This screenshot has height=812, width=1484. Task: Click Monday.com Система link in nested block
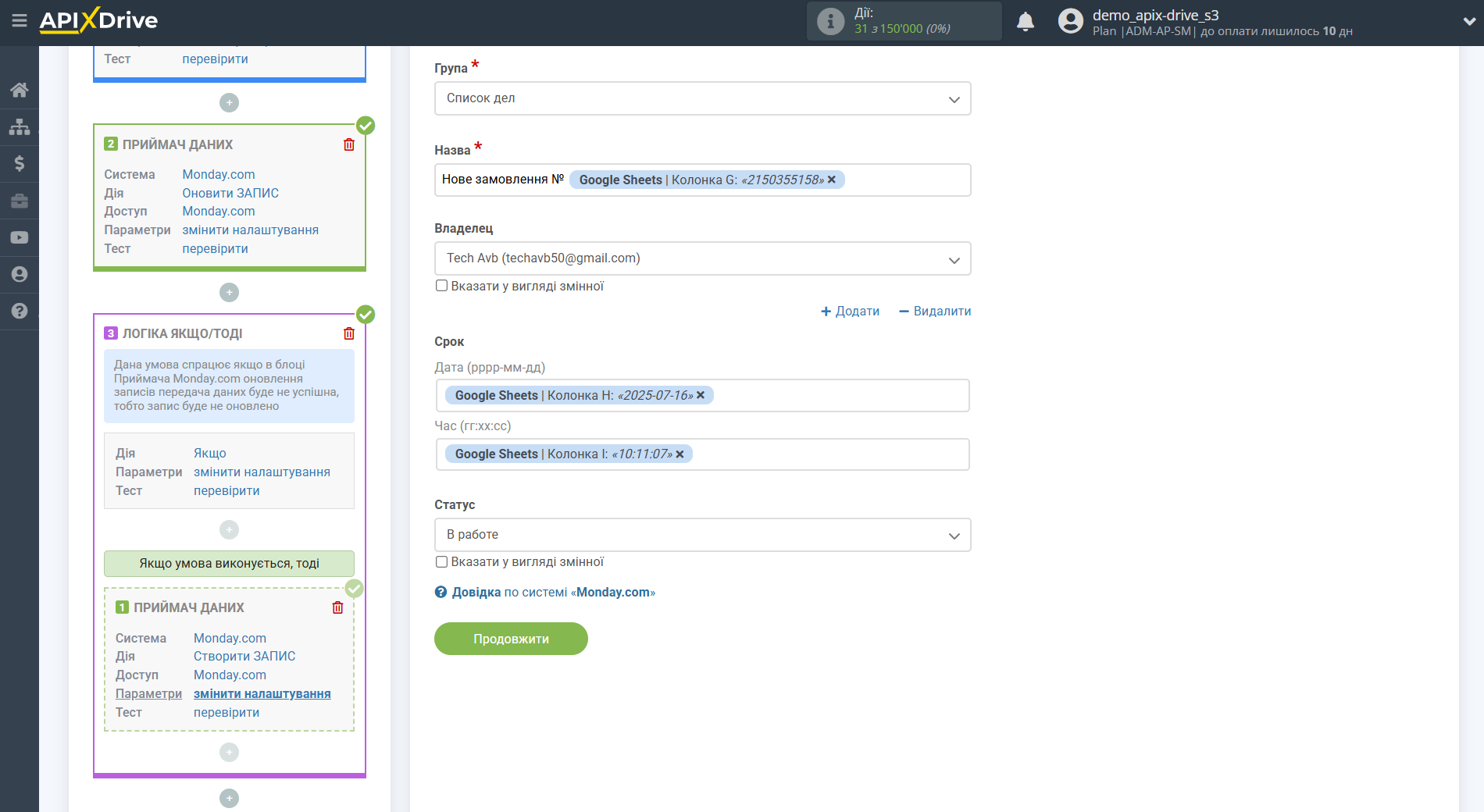click(x=230, y=638)
